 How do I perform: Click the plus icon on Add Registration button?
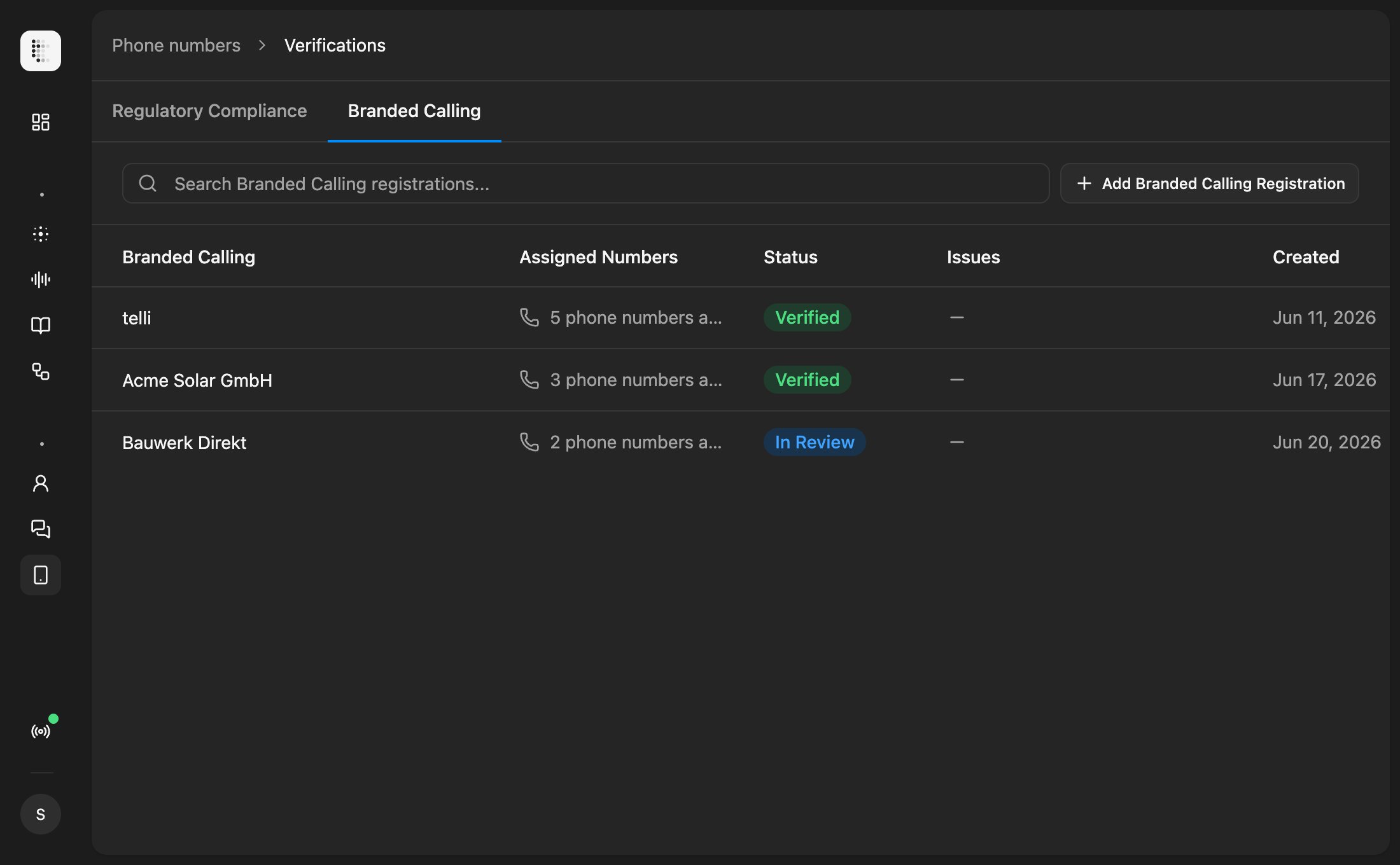coord(1084,183)
